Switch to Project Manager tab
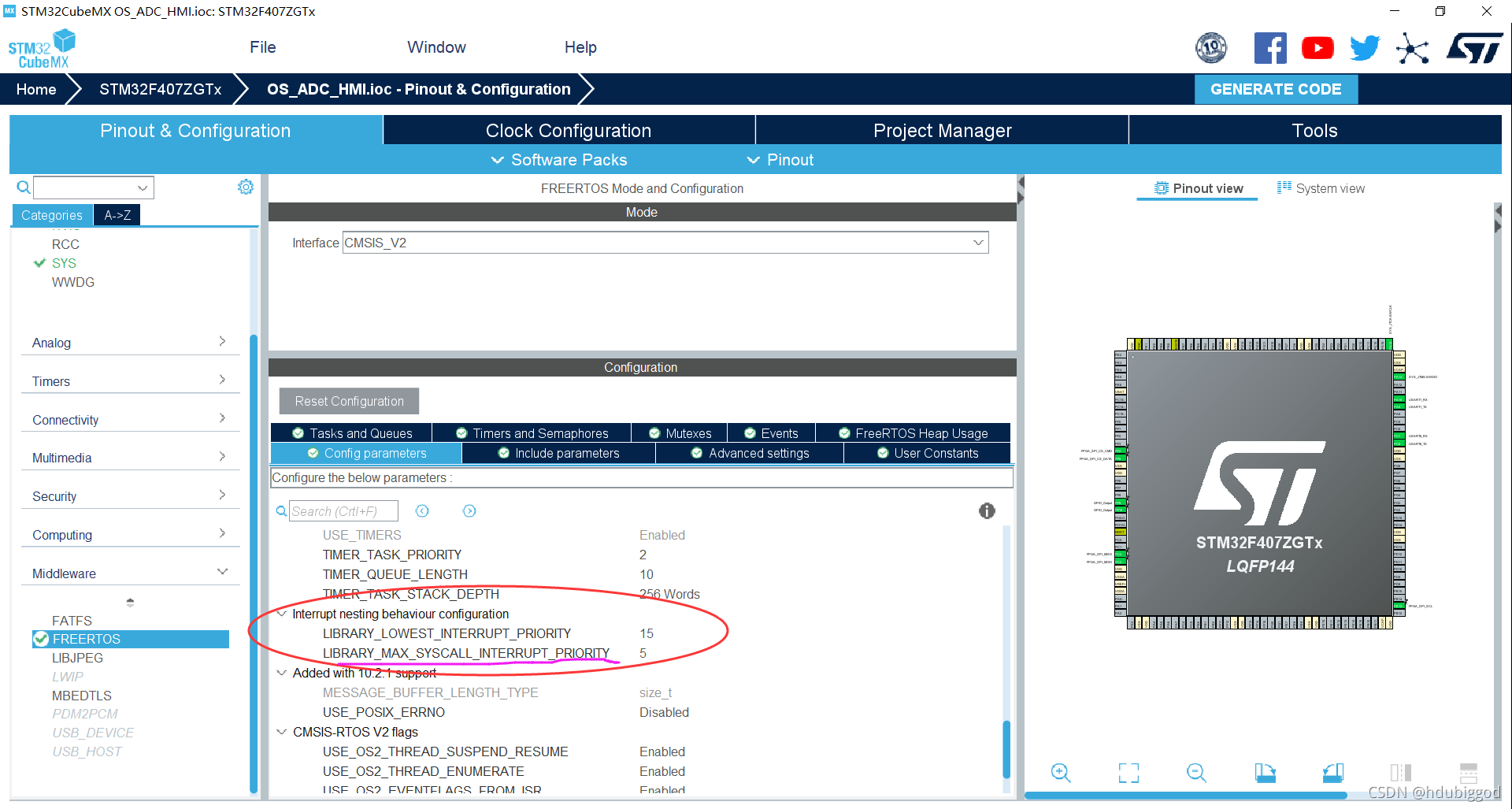 [942, 131]
